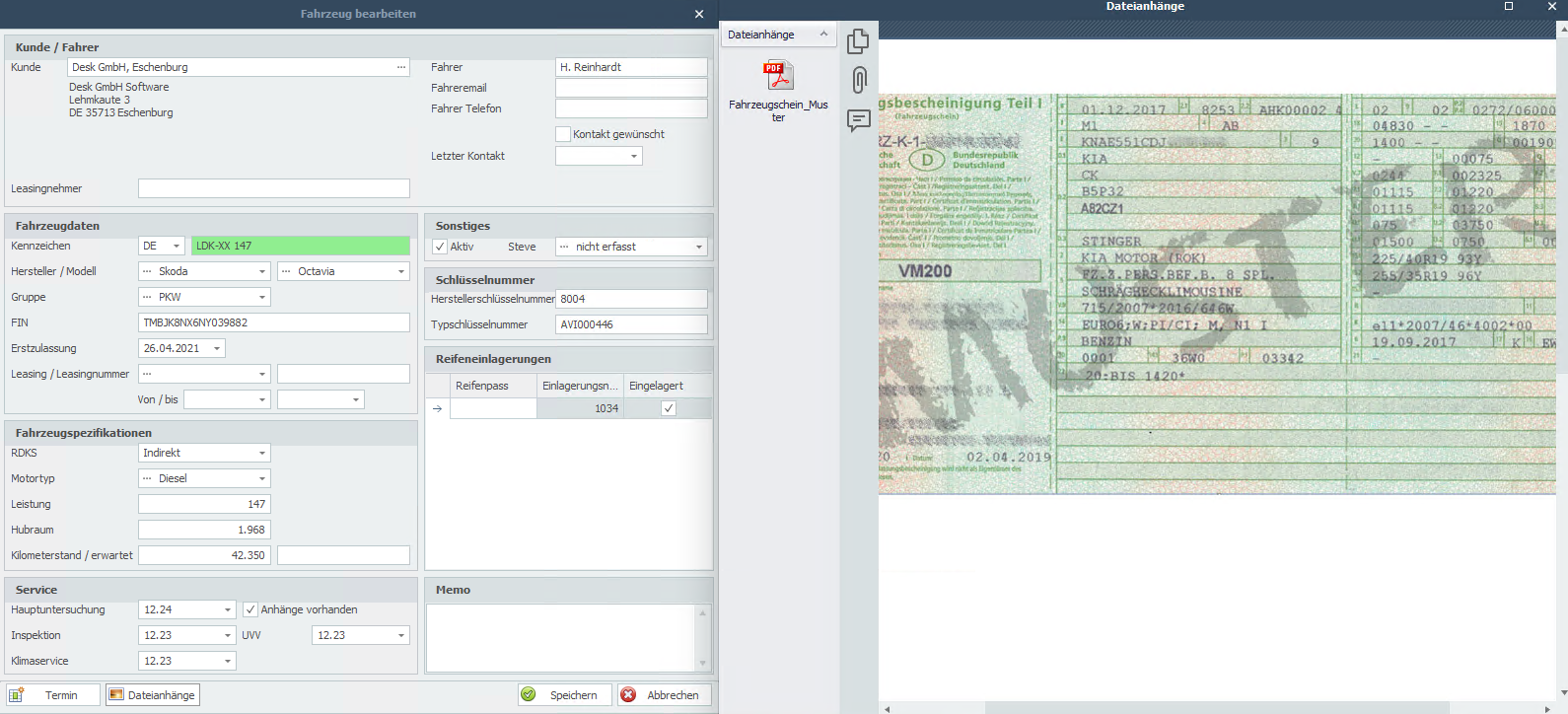Toggle Kontakt gewünscht checkbox
1568x714 pixels.
coord(563,134)
